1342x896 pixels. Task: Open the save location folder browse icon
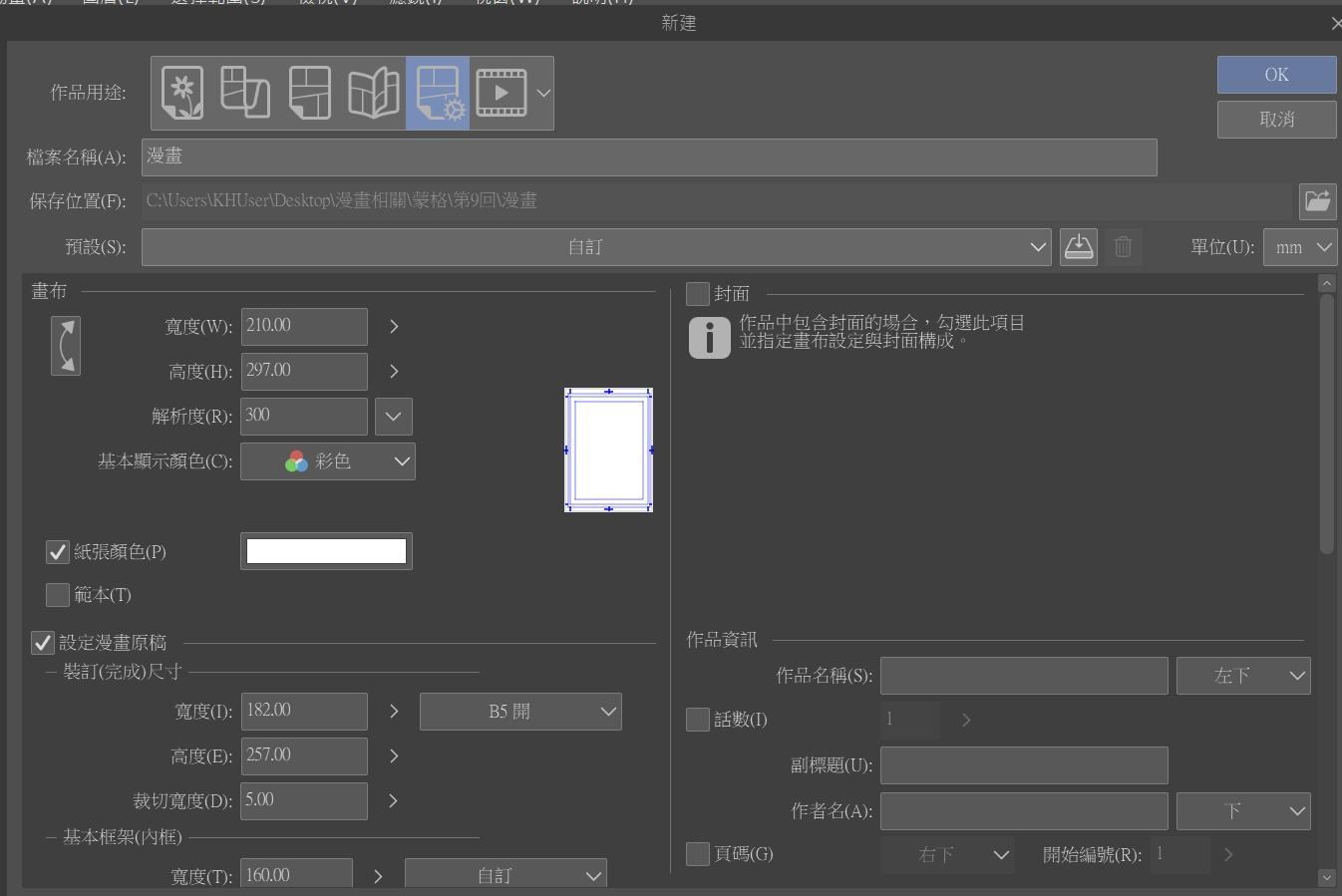[x=1317, y=201]
